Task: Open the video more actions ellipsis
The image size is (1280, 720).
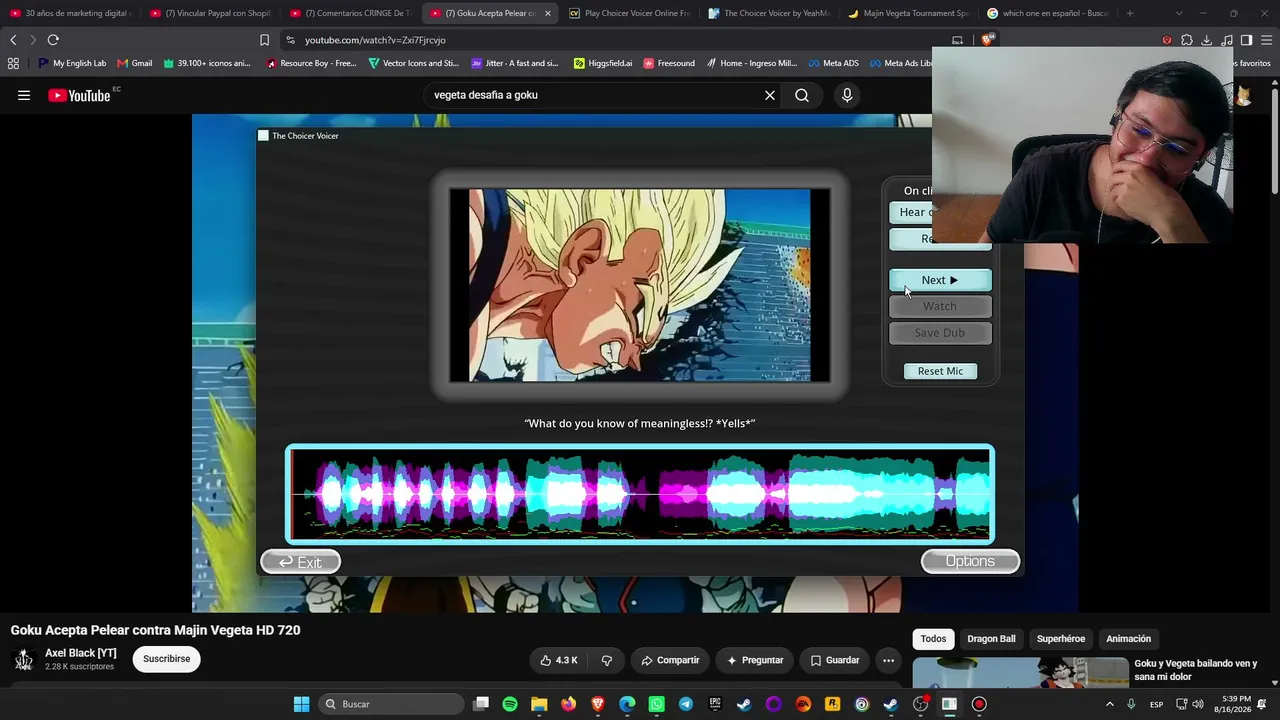Action: click(x=888, y=660)
